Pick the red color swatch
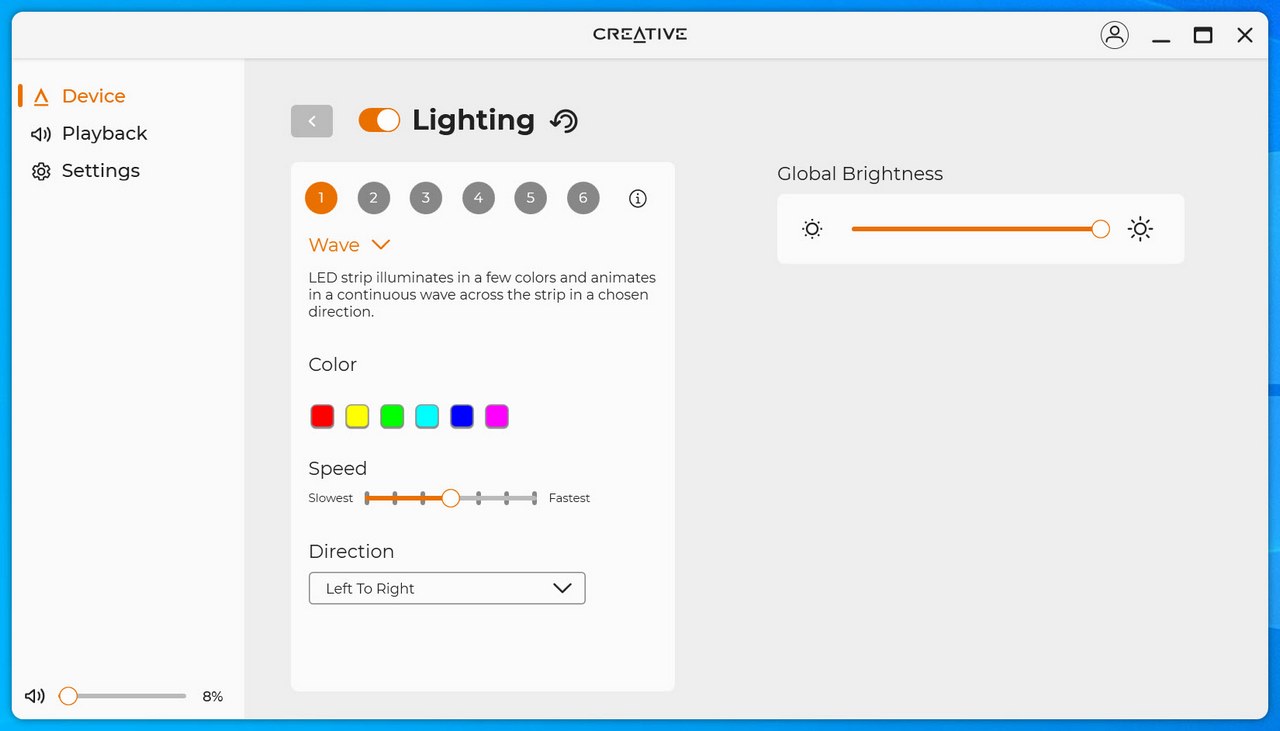 [322, 416]
